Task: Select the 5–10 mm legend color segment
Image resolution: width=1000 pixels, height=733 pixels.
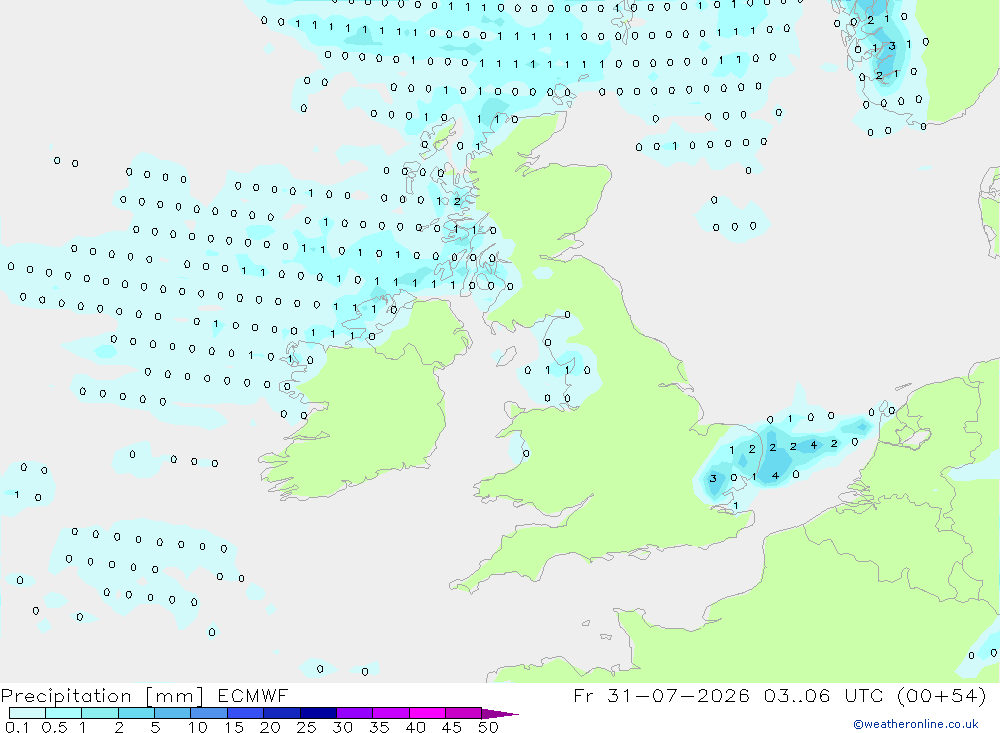Action: coord(172,713)
